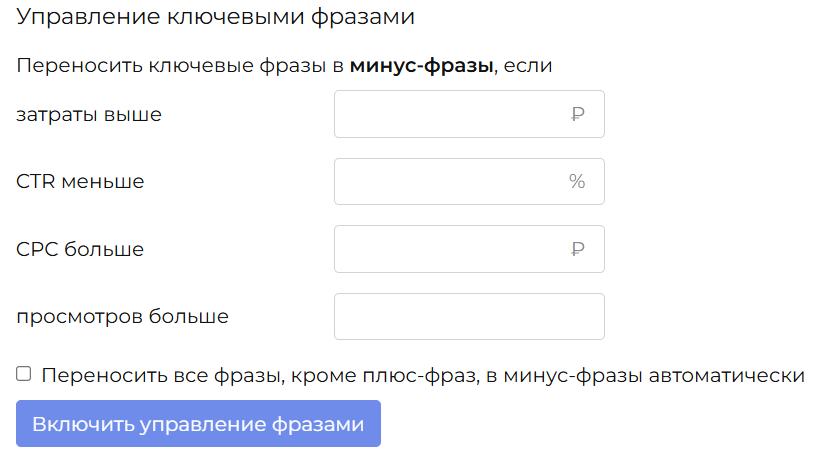Click the Включить управление фразами button

click(x=198, y=424)
